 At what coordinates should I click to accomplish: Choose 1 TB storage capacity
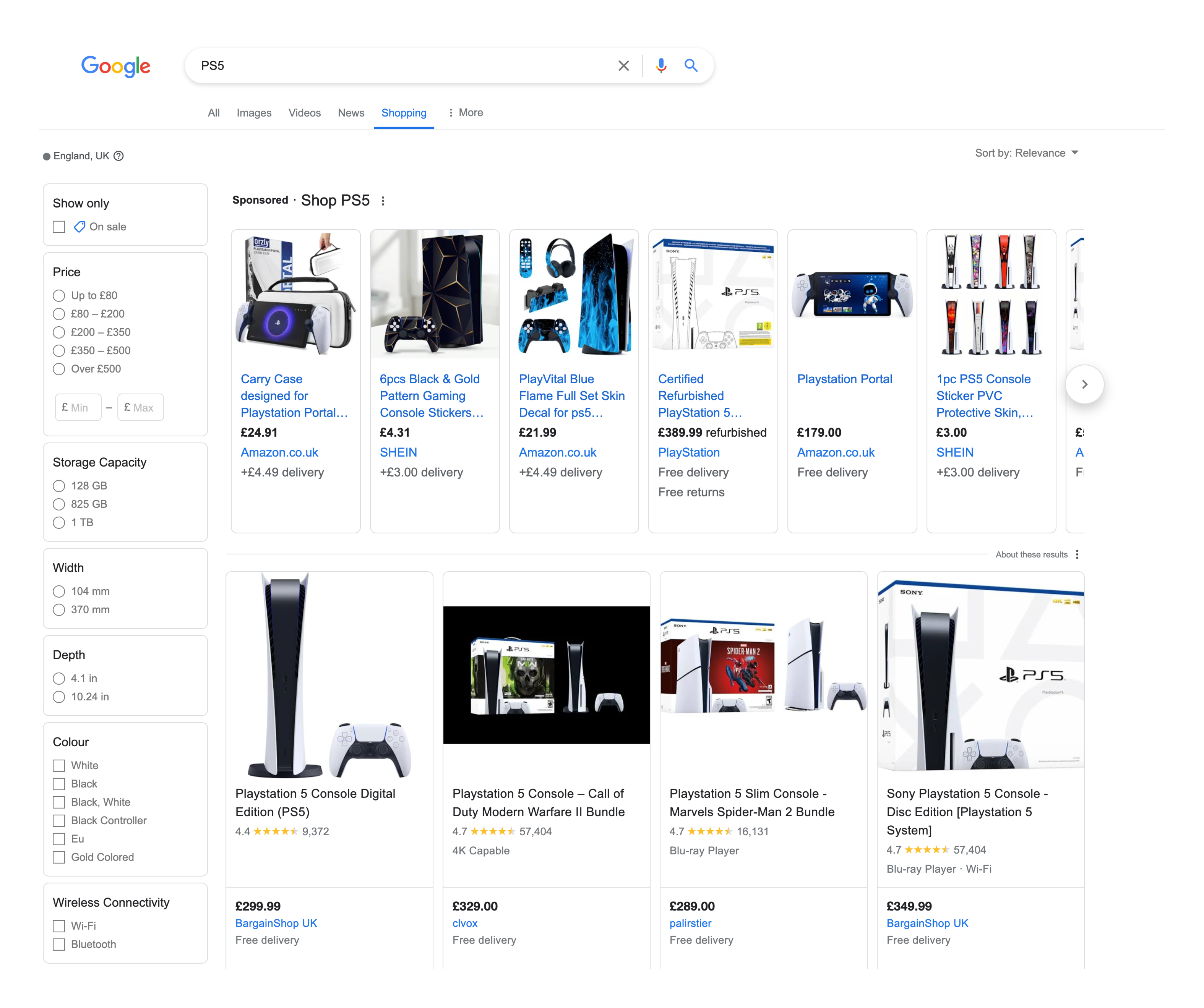click(x=59, y=523)
